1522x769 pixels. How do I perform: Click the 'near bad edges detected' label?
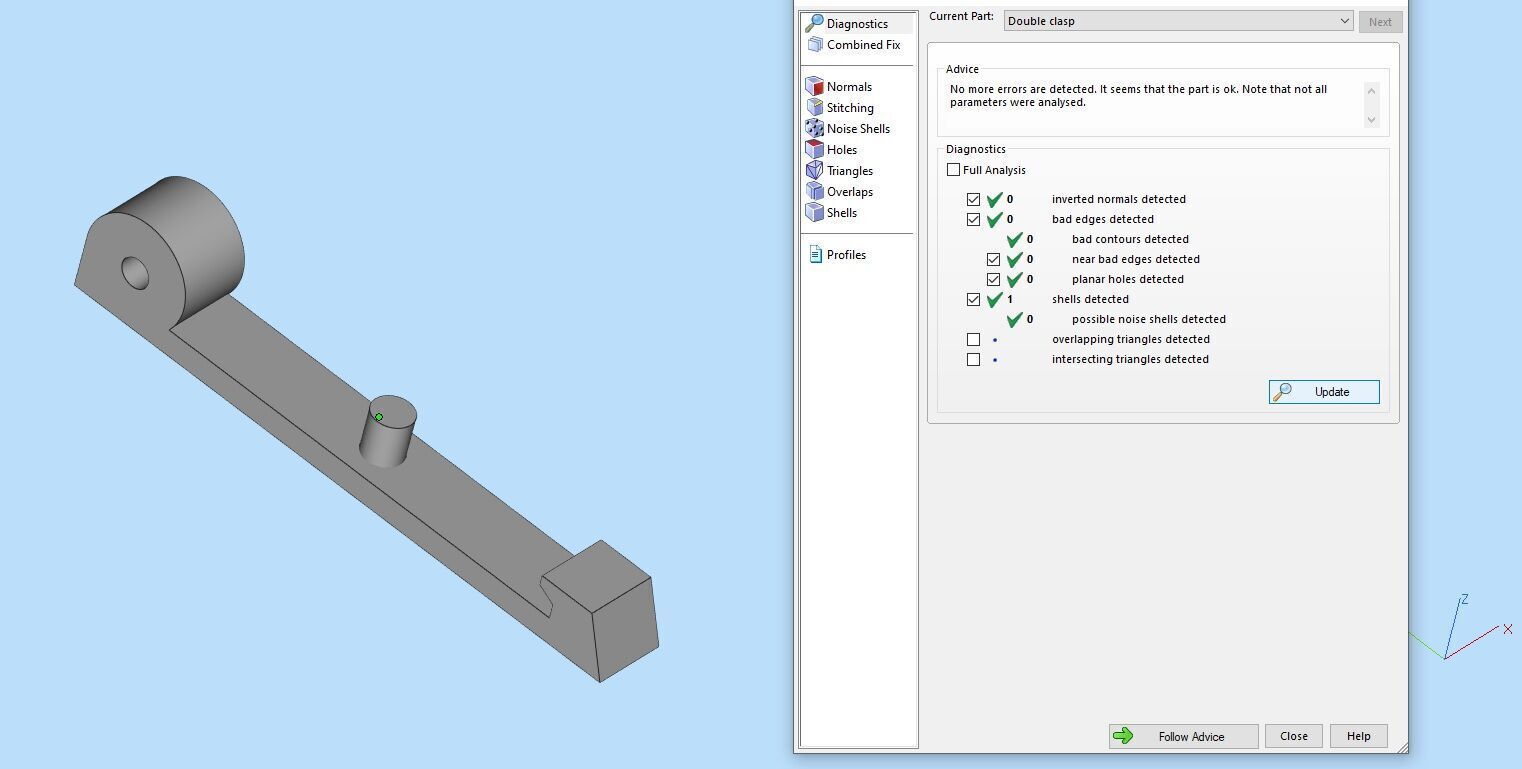coord(1136,259)
